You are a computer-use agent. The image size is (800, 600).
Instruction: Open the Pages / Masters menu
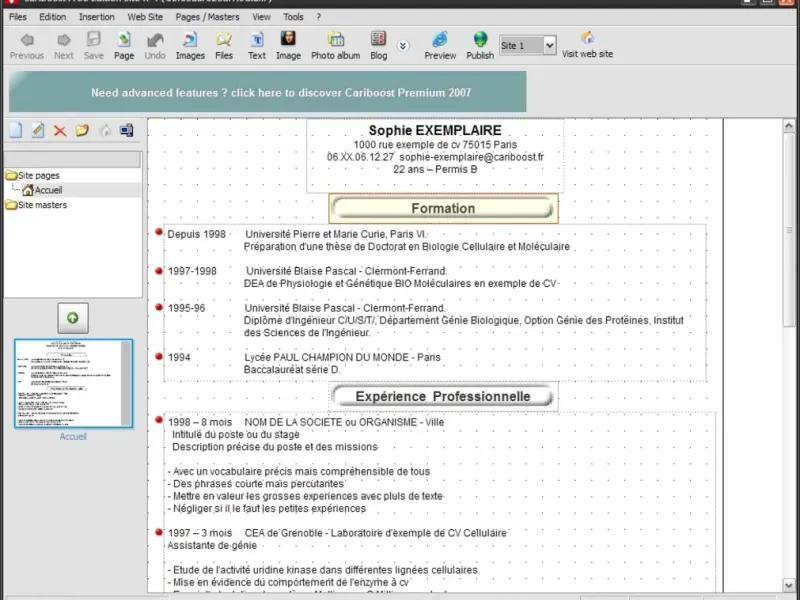(x=208, y=17)
